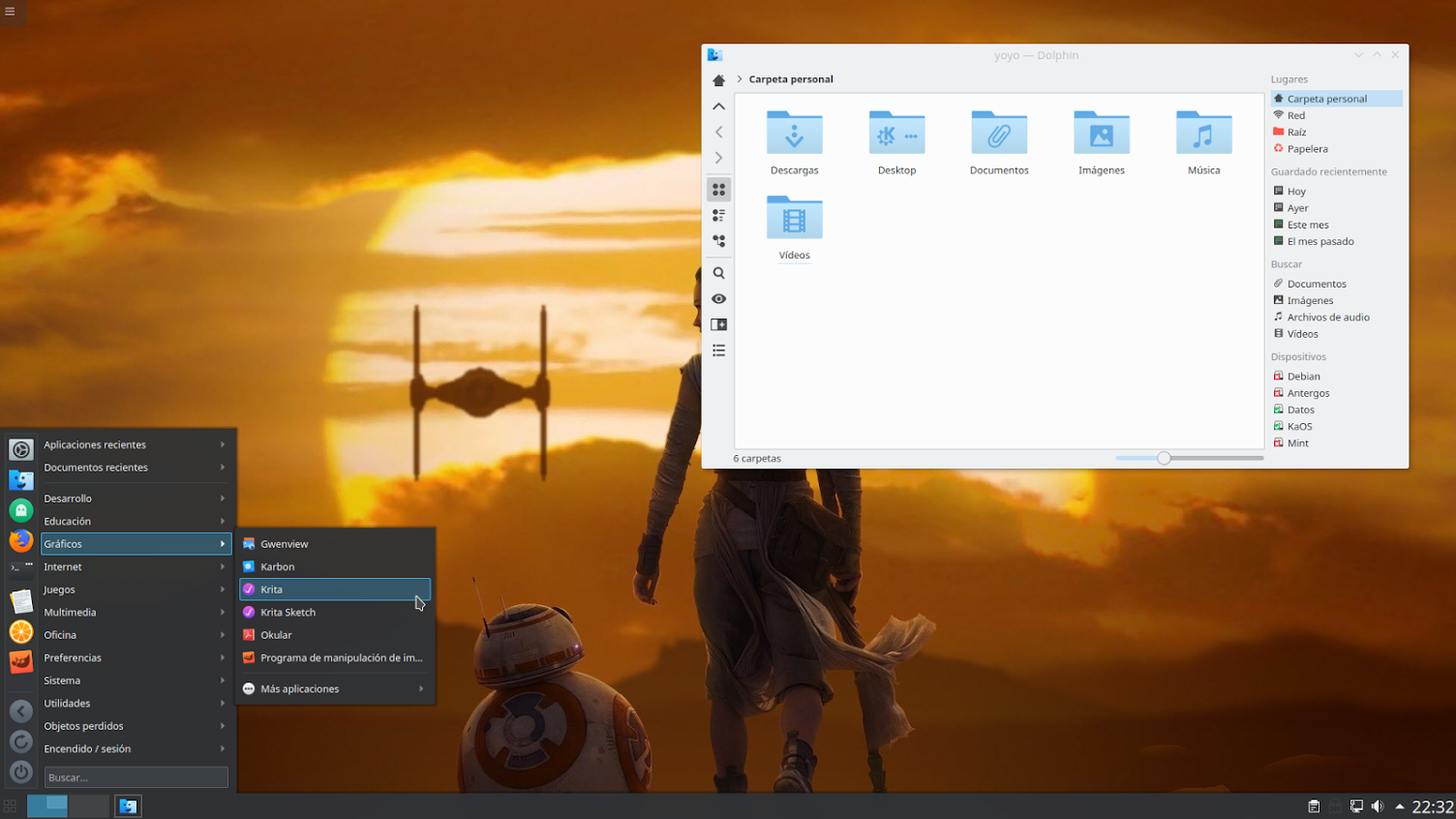Toggle split view mode in Dolphin

click(718, 324)
